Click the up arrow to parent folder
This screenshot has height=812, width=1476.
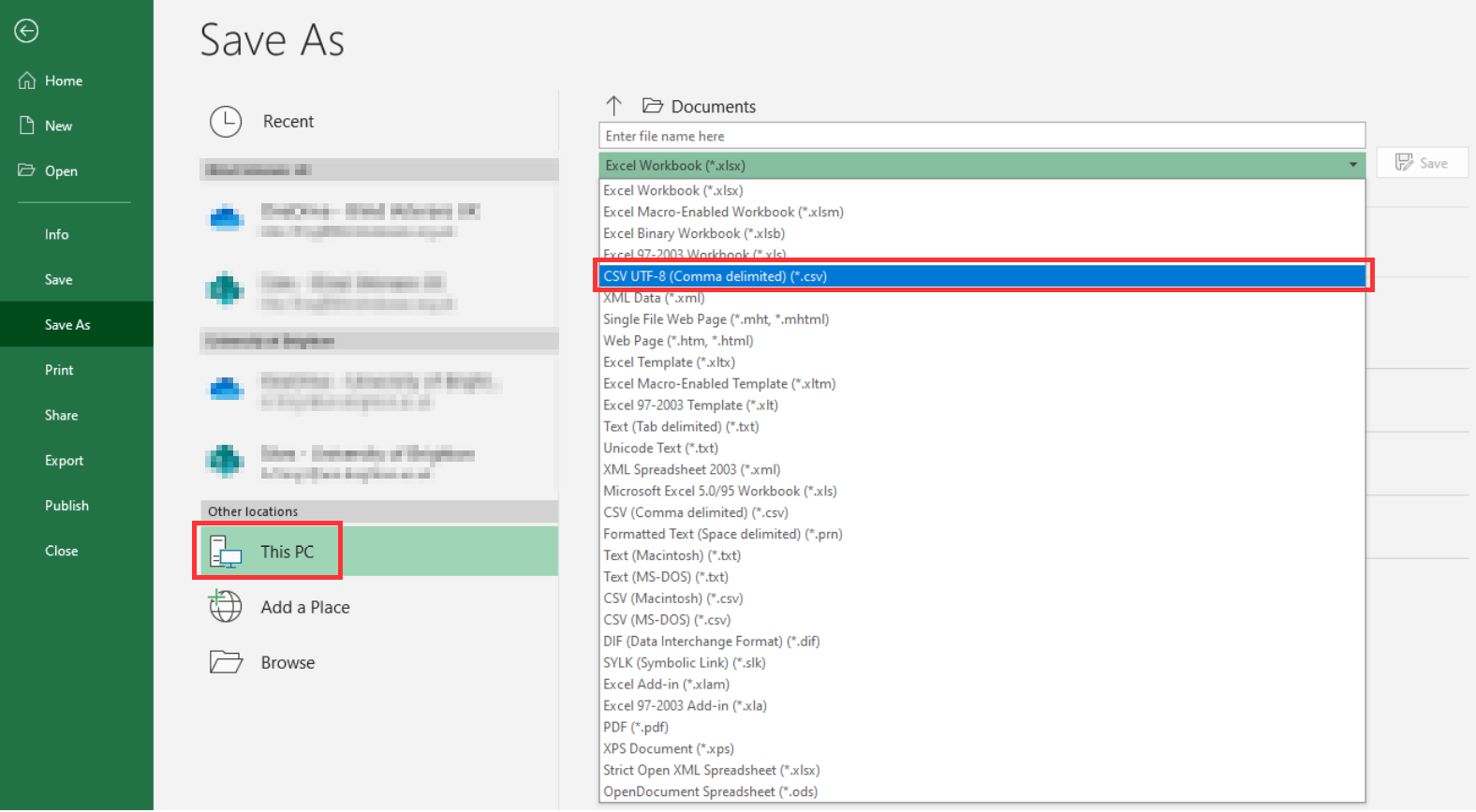[613, 106]
